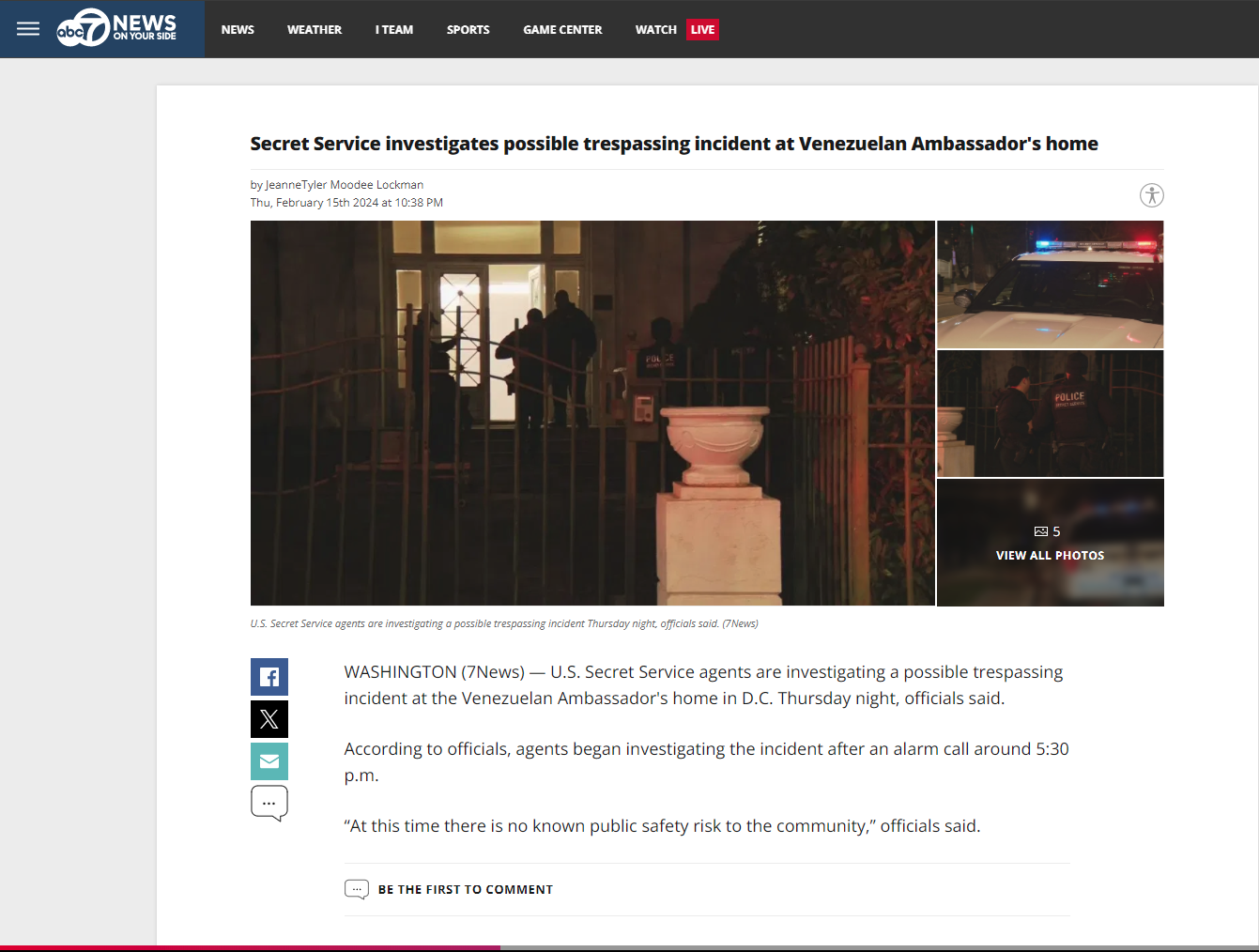Click Be the First to Comment
The image size is (1259, 952).
point(466,890)
